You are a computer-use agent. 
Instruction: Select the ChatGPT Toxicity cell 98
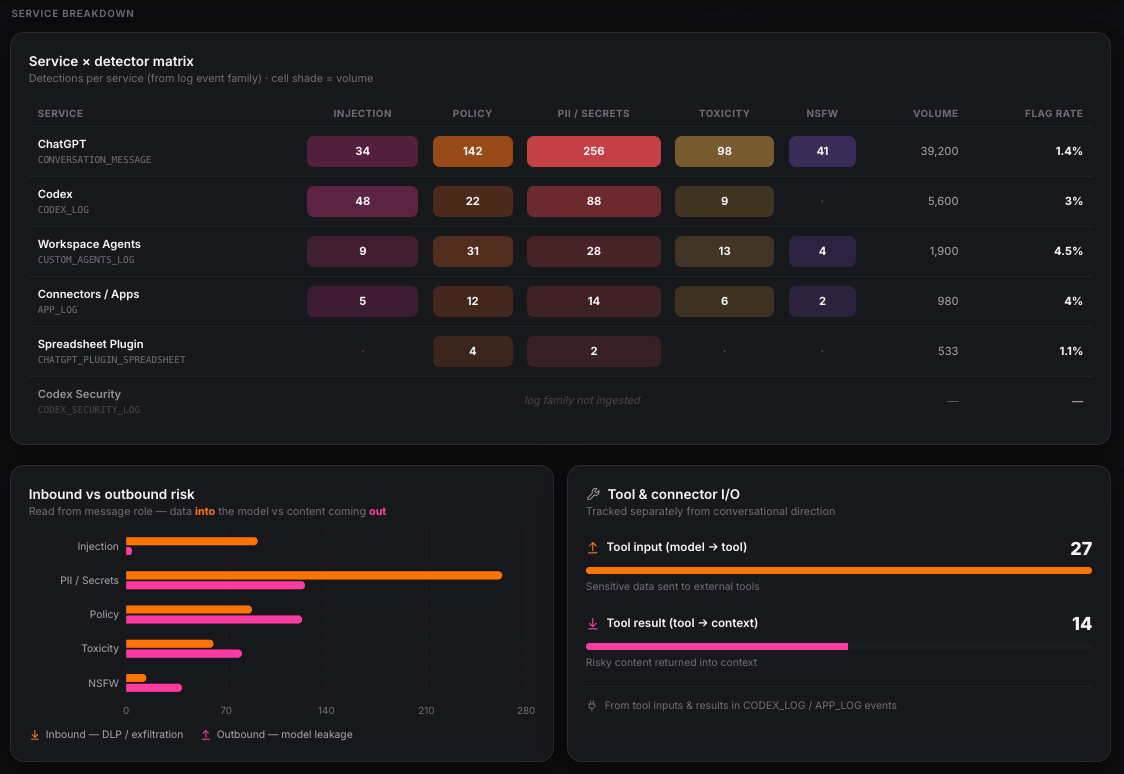[x=724, y=151]
